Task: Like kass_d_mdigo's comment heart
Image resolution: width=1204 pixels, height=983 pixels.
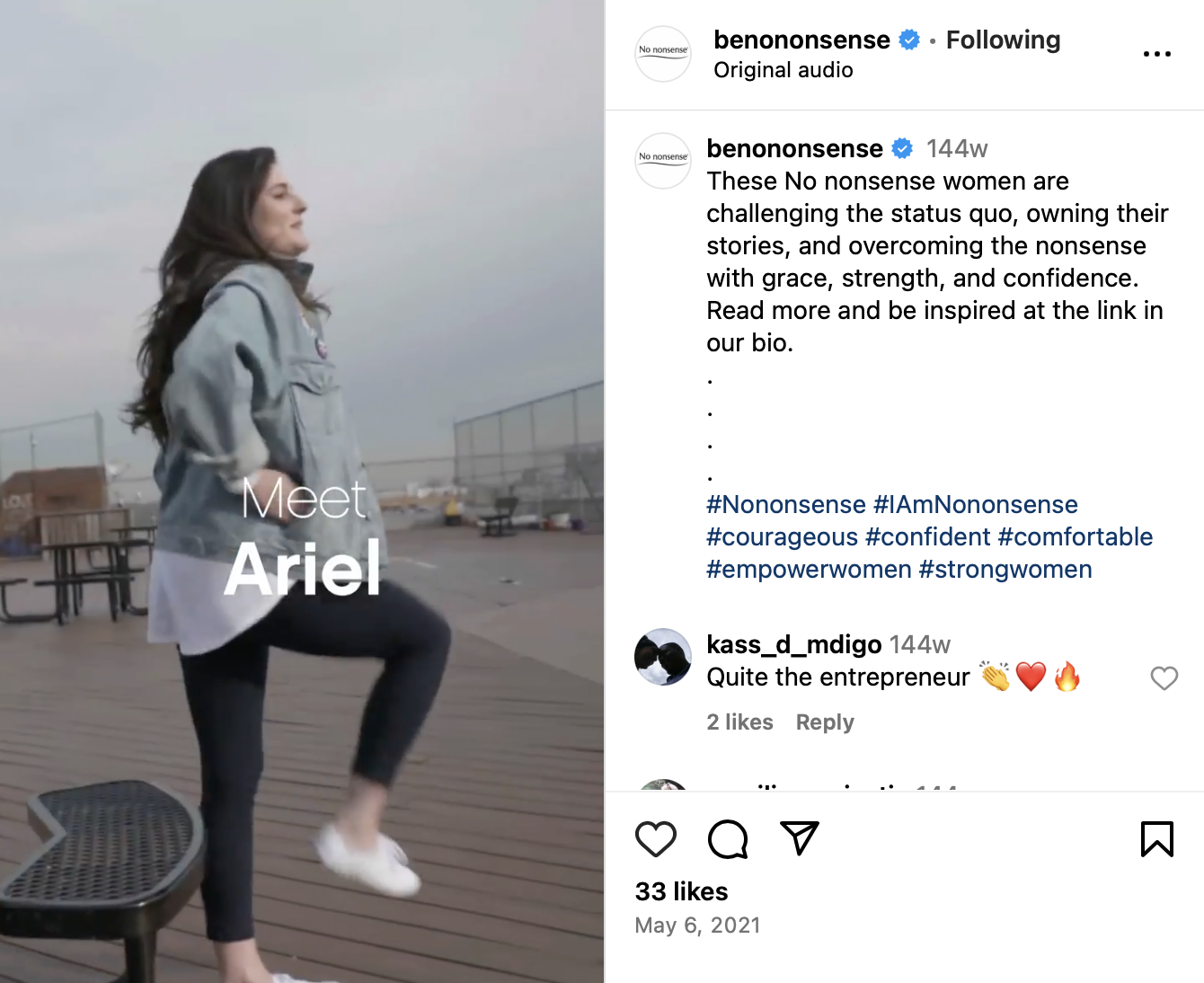Action: 1164,678
